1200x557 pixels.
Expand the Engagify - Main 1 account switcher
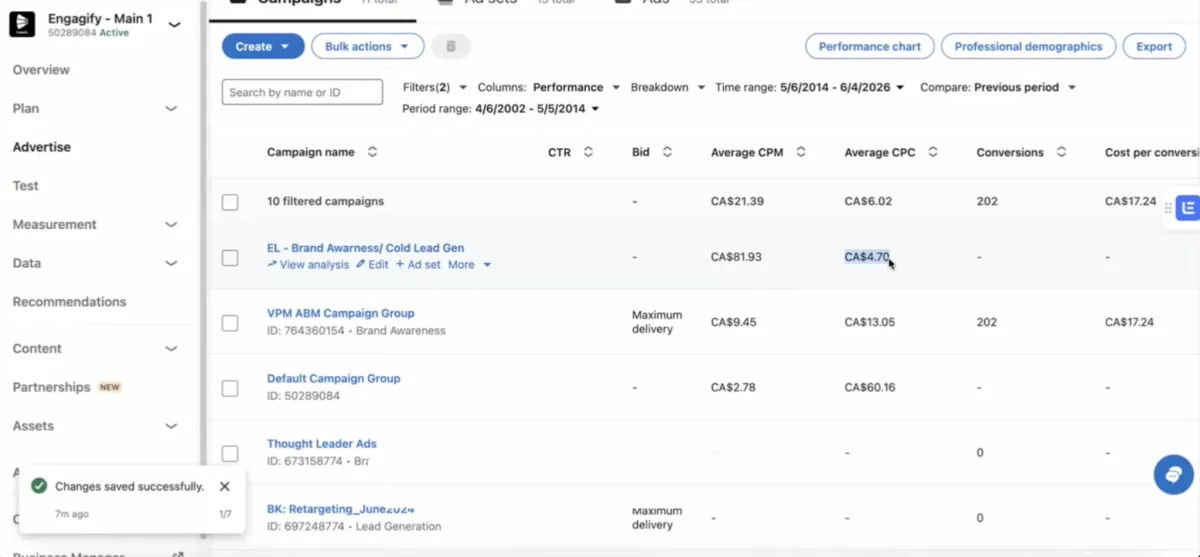click(x=174, y=25)
